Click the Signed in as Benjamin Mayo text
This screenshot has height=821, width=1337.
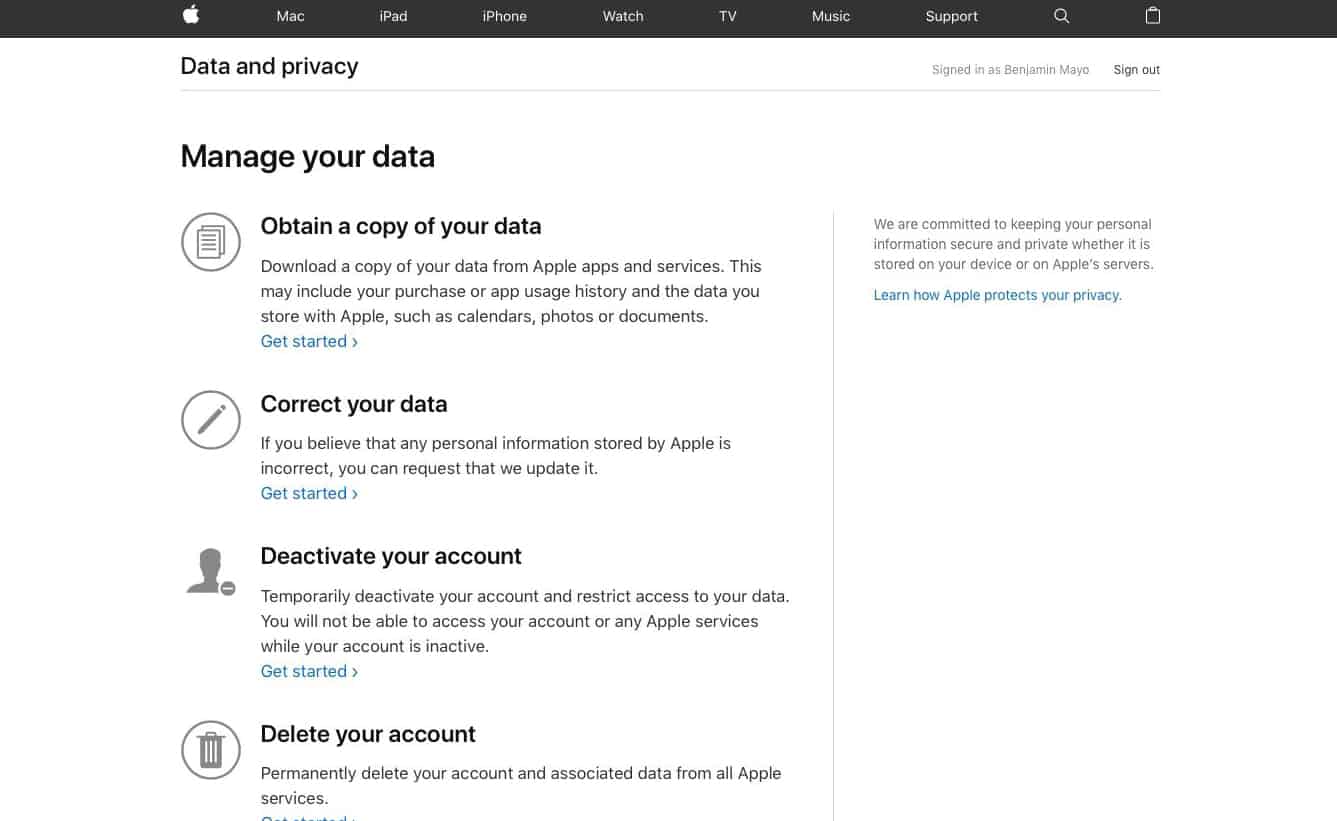point(1010,70)
